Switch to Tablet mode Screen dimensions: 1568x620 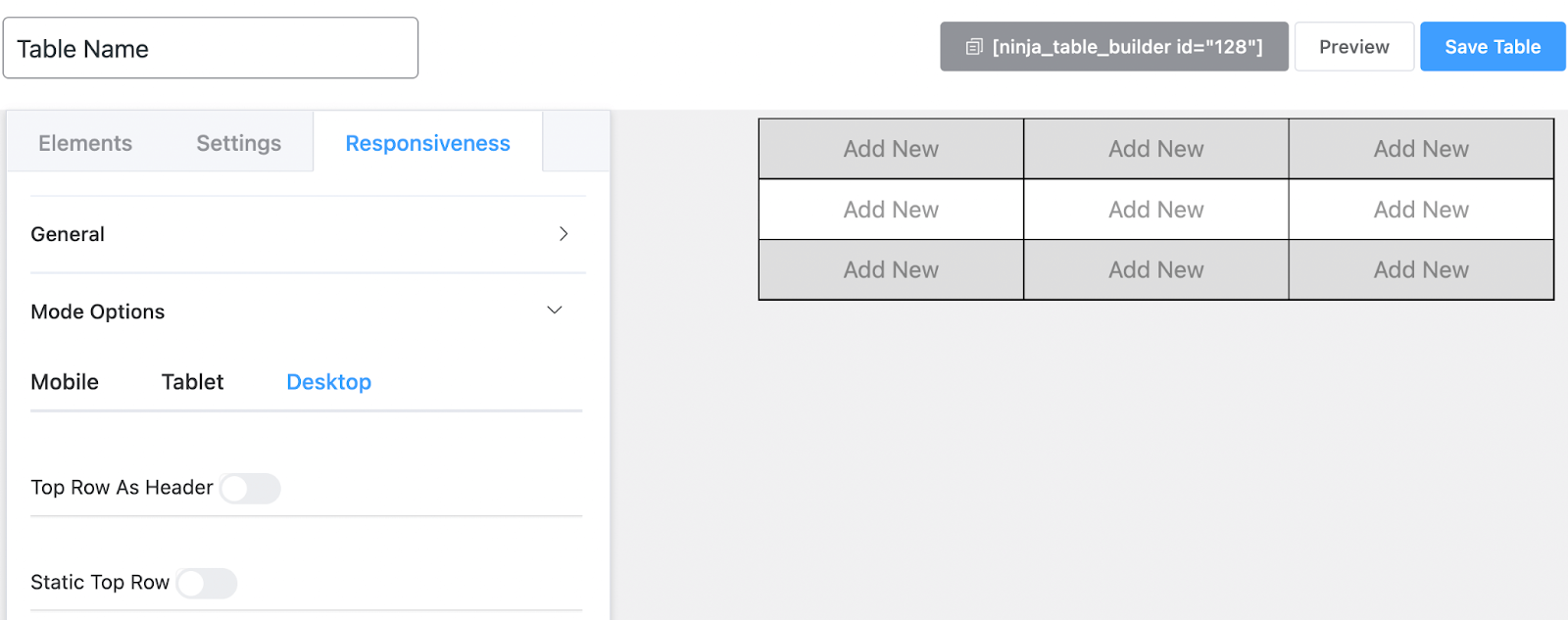point(192,382)
